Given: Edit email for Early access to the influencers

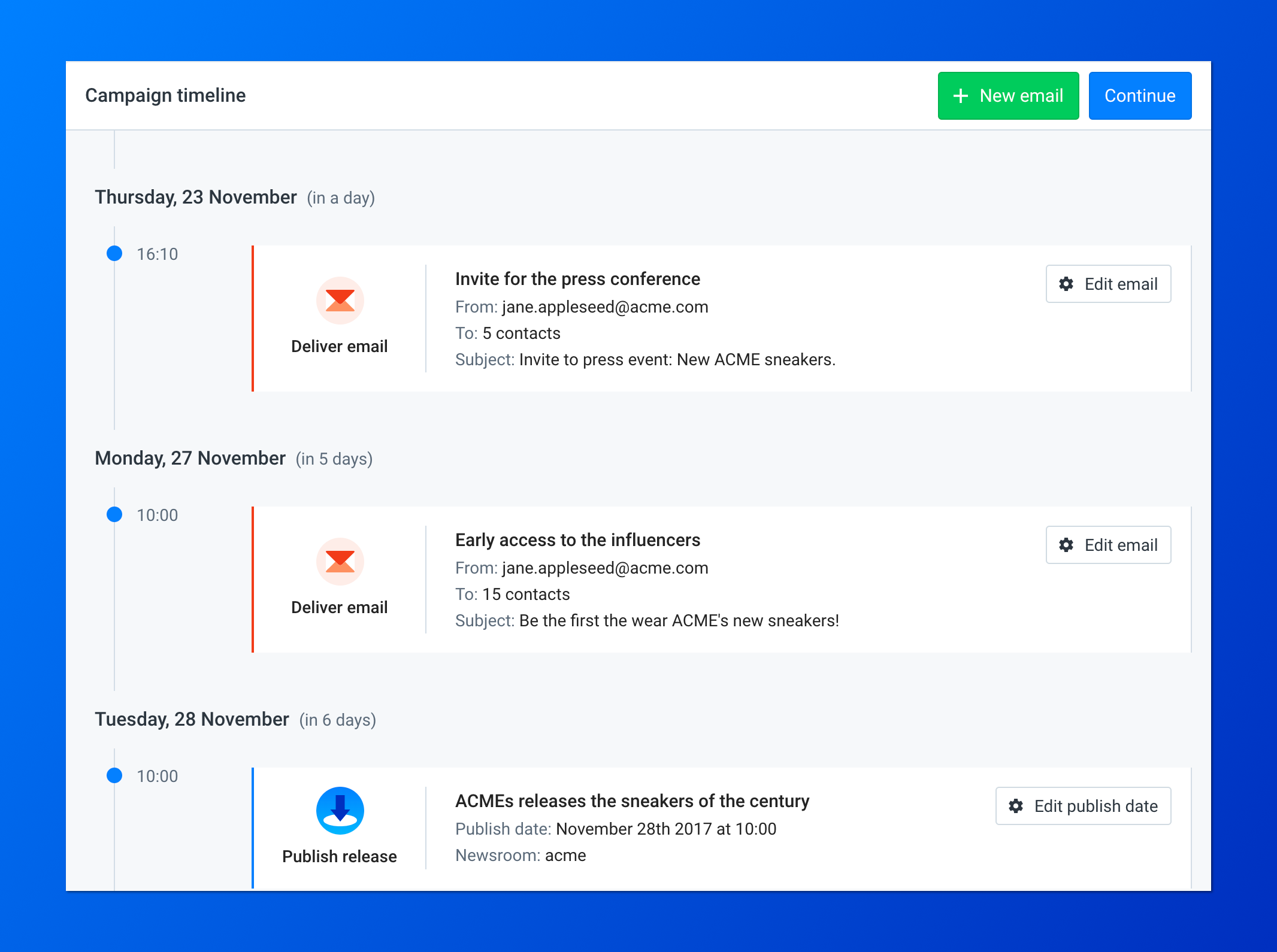Looking at the screenshot, I should coord(1108,545).
